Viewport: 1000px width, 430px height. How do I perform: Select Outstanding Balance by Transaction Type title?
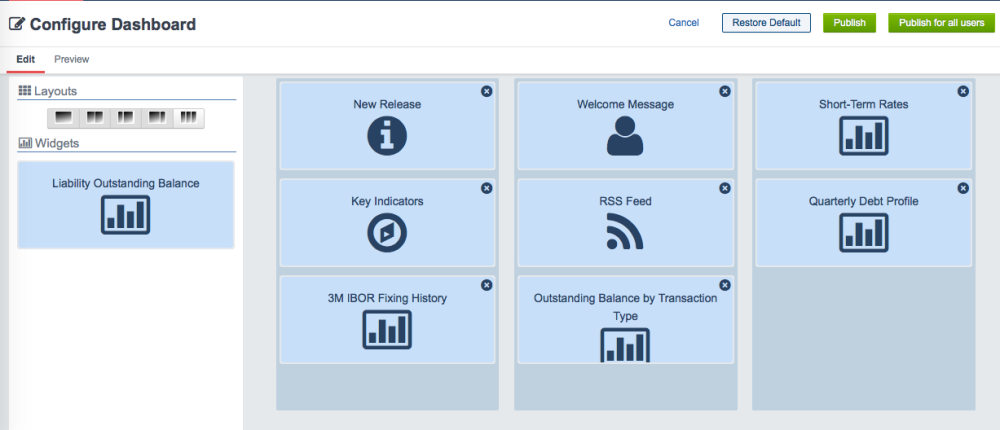click(625, 307)
